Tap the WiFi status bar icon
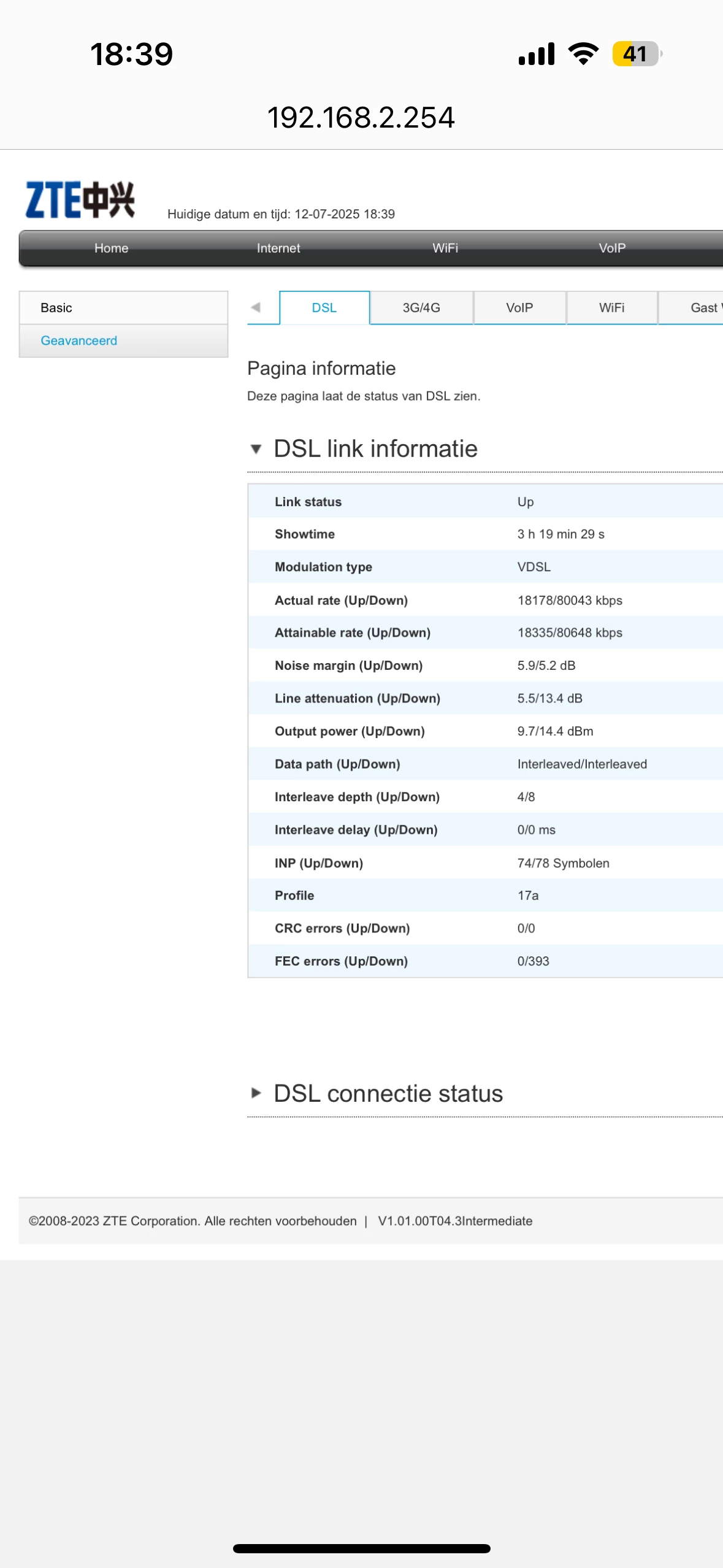 pos(583,54)
